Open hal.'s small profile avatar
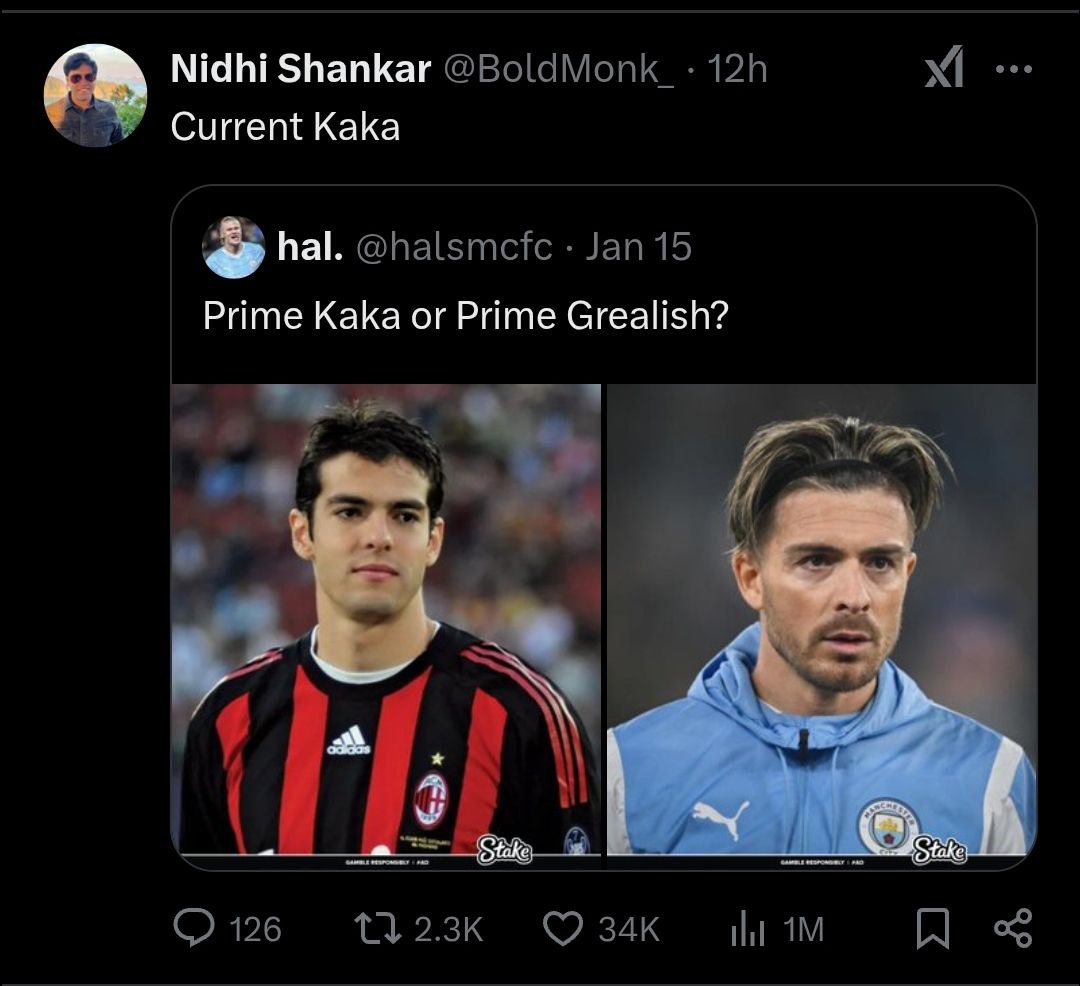This screenshot has width=1080, height=986. tap(233, 247)
